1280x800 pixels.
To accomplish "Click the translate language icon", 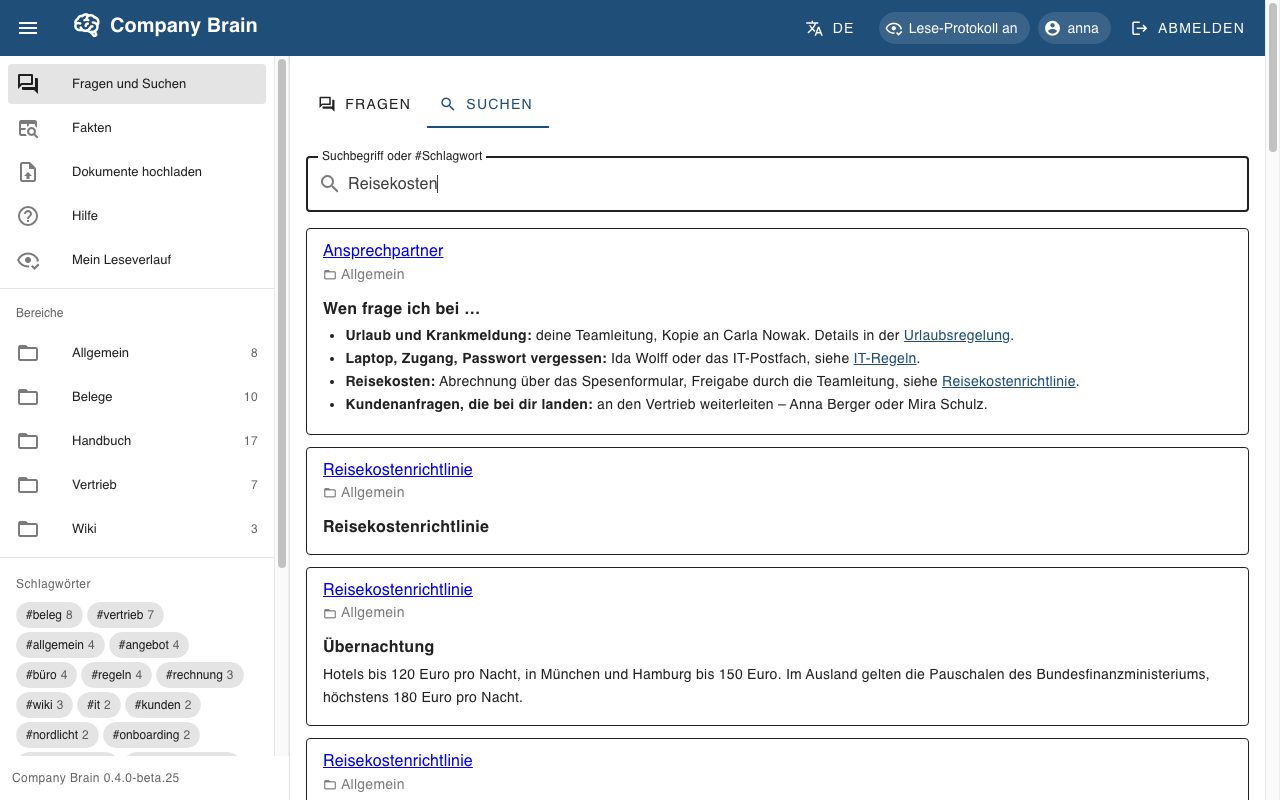I will click(x=814, y=28).
